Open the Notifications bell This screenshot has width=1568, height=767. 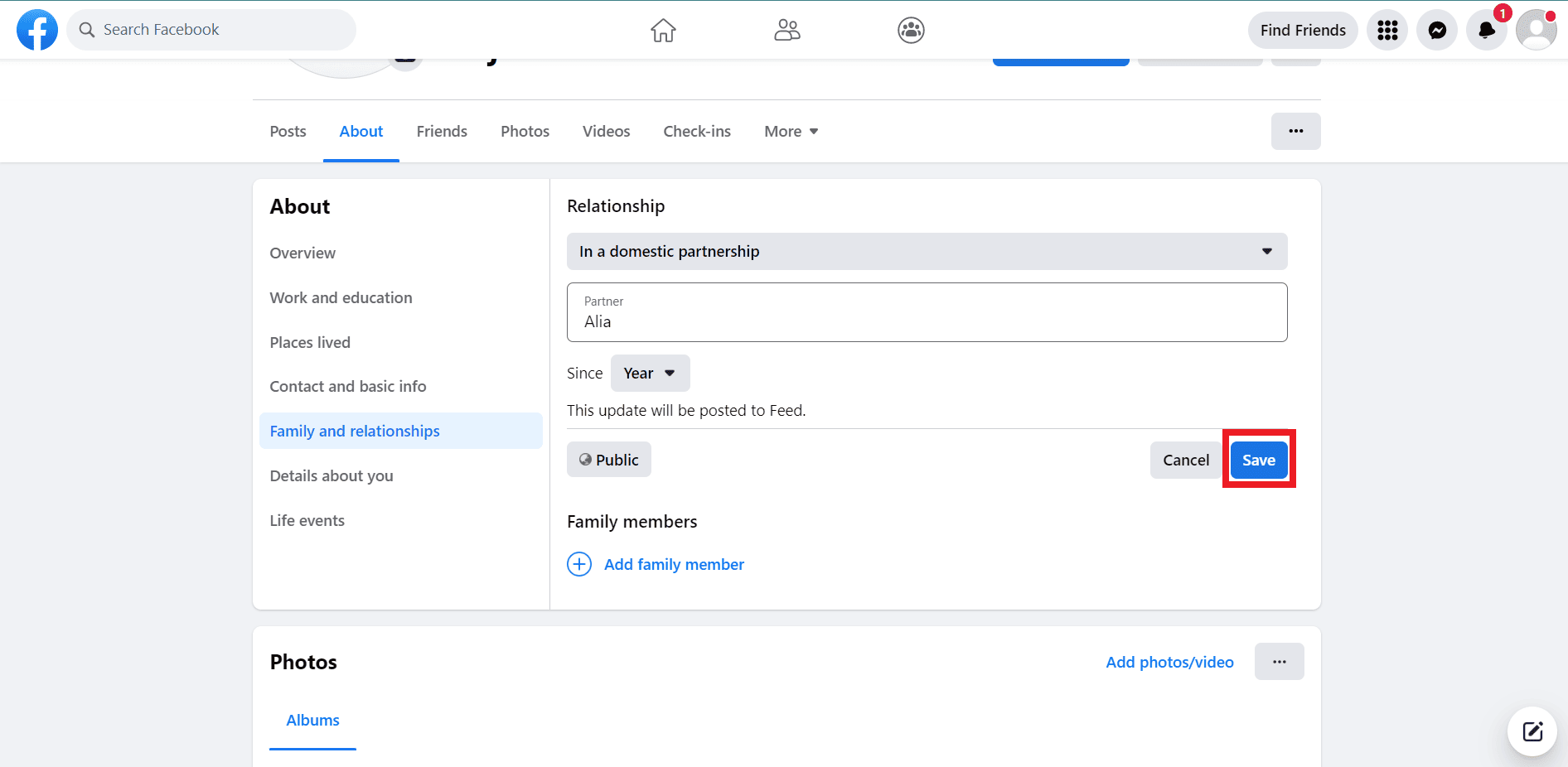[x=1487, y=31]
